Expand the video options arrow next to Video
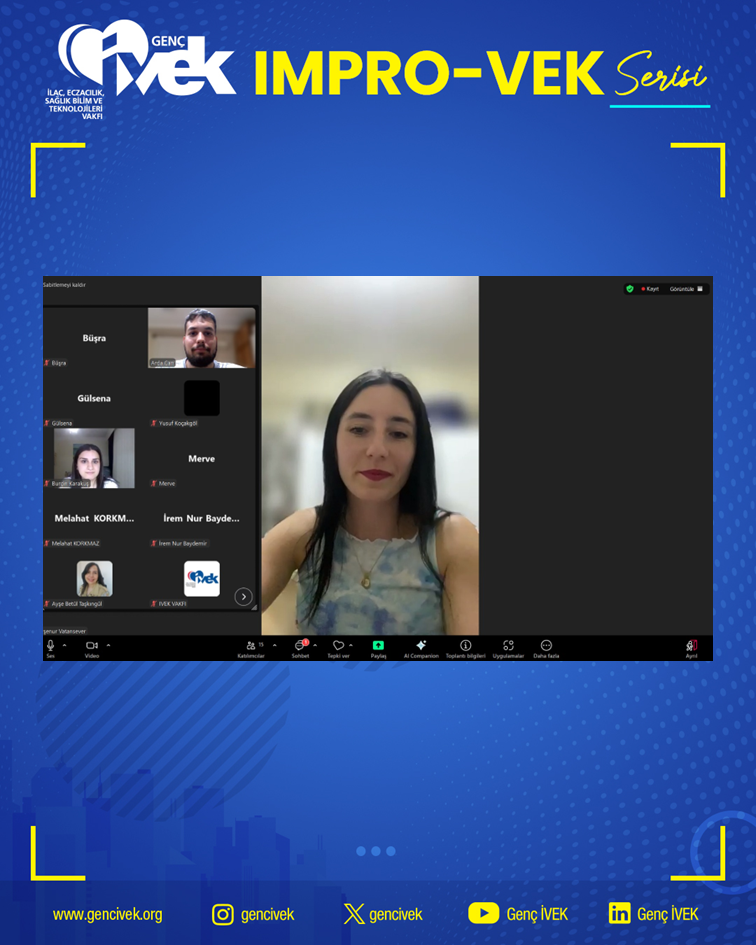The height and width of the screenshot is (945, 756). [x=109, y=645]
